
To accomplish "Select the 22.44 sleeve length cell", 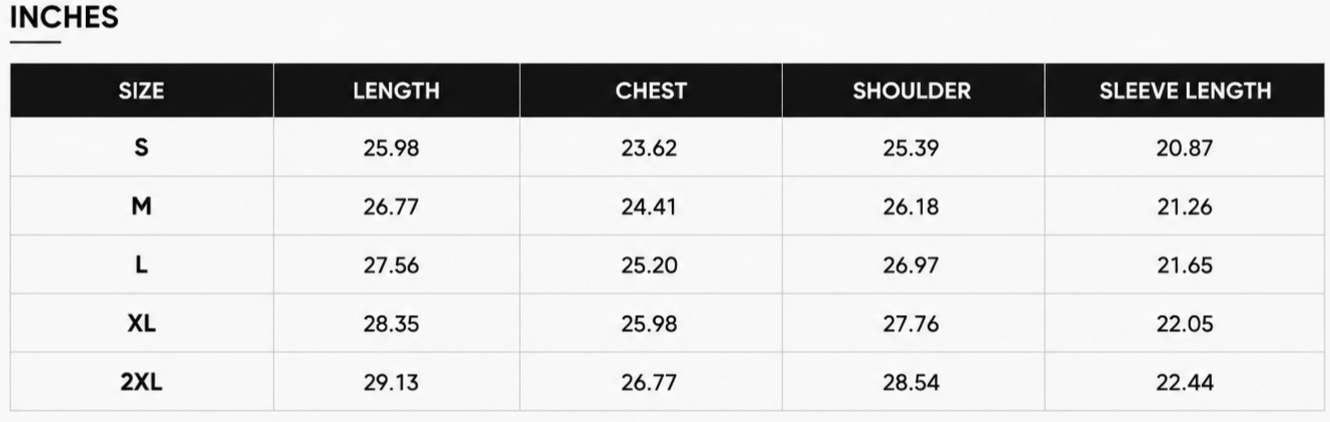I will (1185, 383).
